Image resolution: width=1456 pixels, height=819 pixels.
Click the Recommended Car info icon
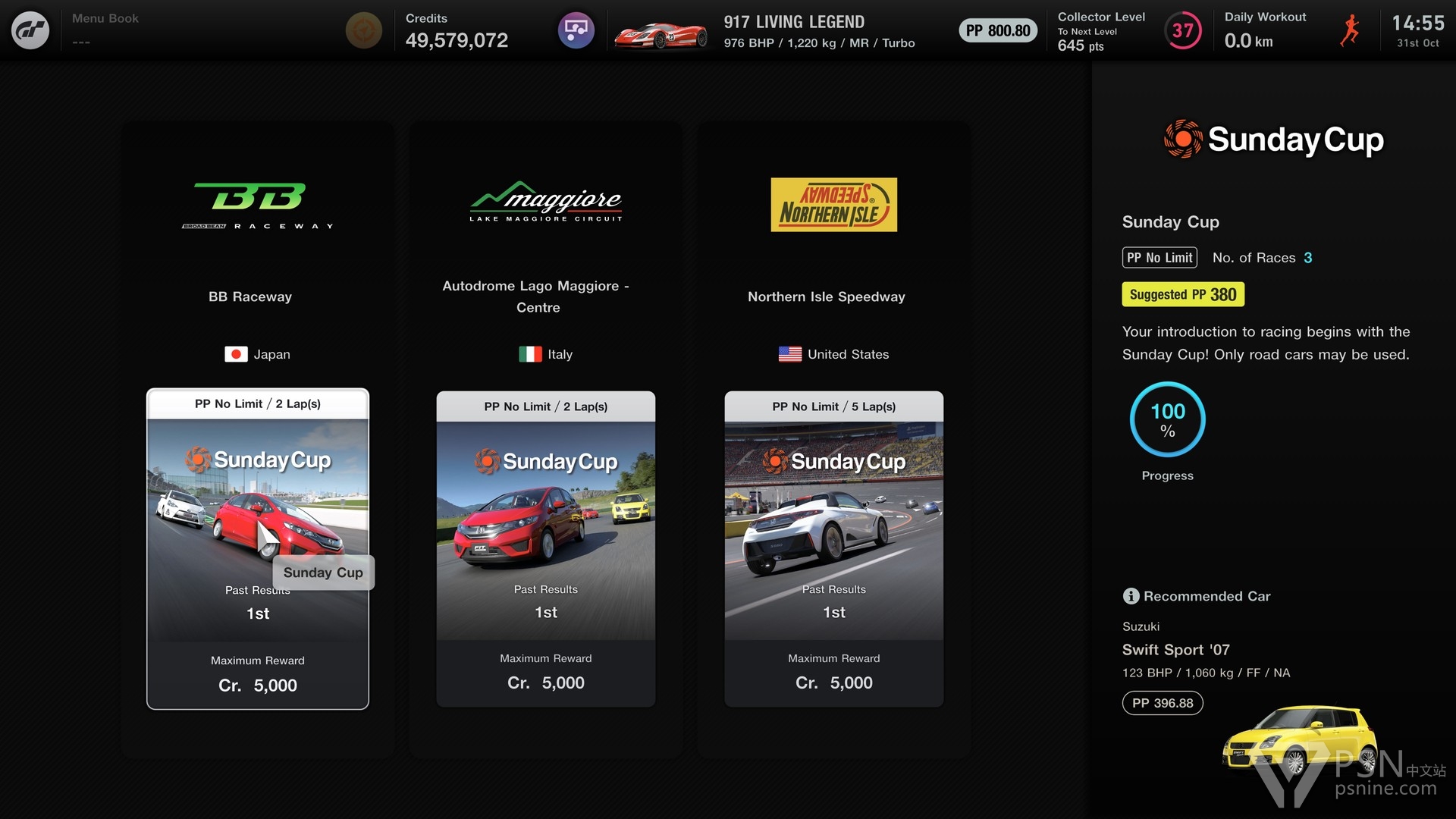1131,596
